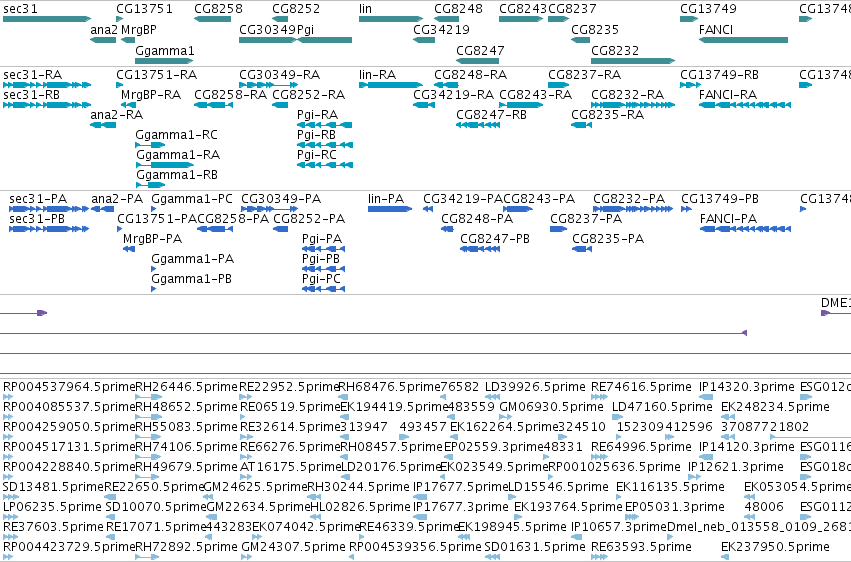The width and height of the screenshot is (851, 562).
Task: Open EST RP004537964.5prime
Action: (10, 397)
